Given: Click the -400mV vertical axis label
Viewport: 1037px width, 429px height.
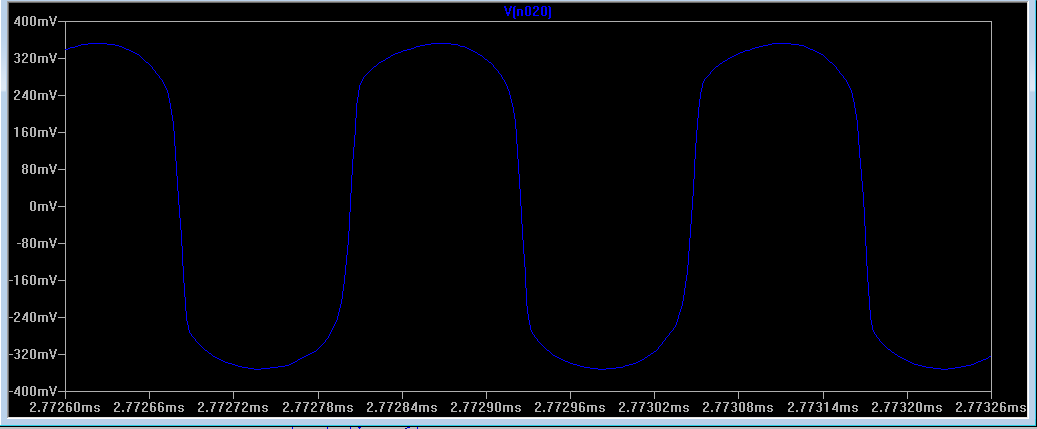Looking at the screenshot, I should (32, 391).
